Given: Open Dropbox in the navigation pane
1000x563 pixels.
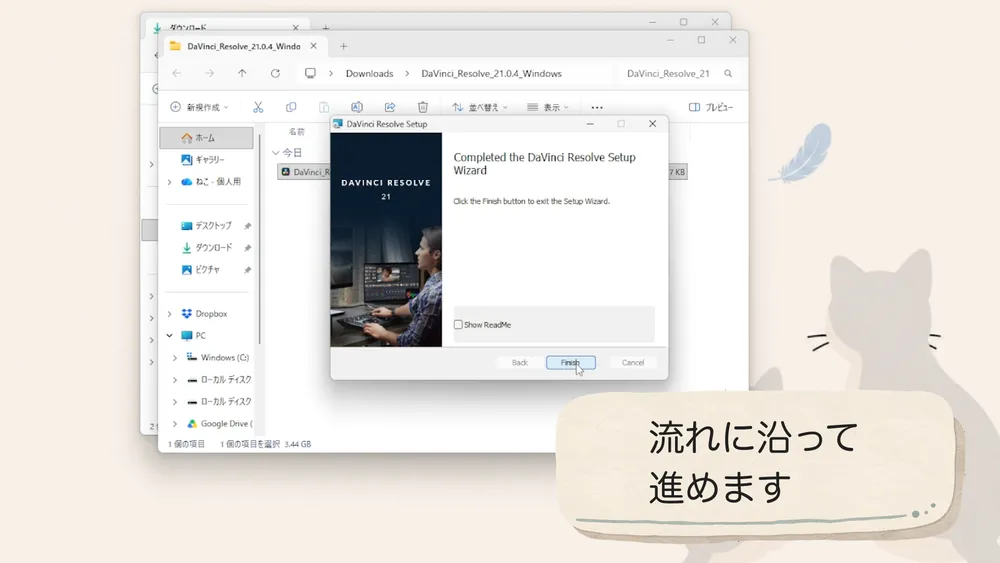Looking at the screenshot, I should pos(204,314).
